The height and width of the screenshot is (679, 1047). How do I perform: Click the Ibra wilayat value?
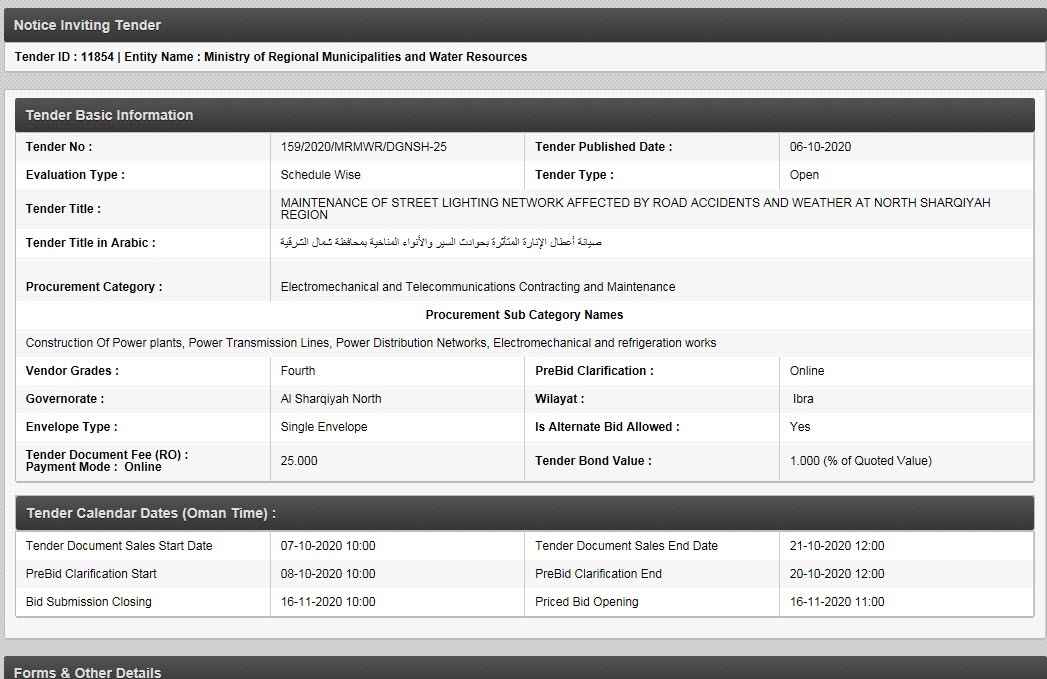(x=802, y=399)
